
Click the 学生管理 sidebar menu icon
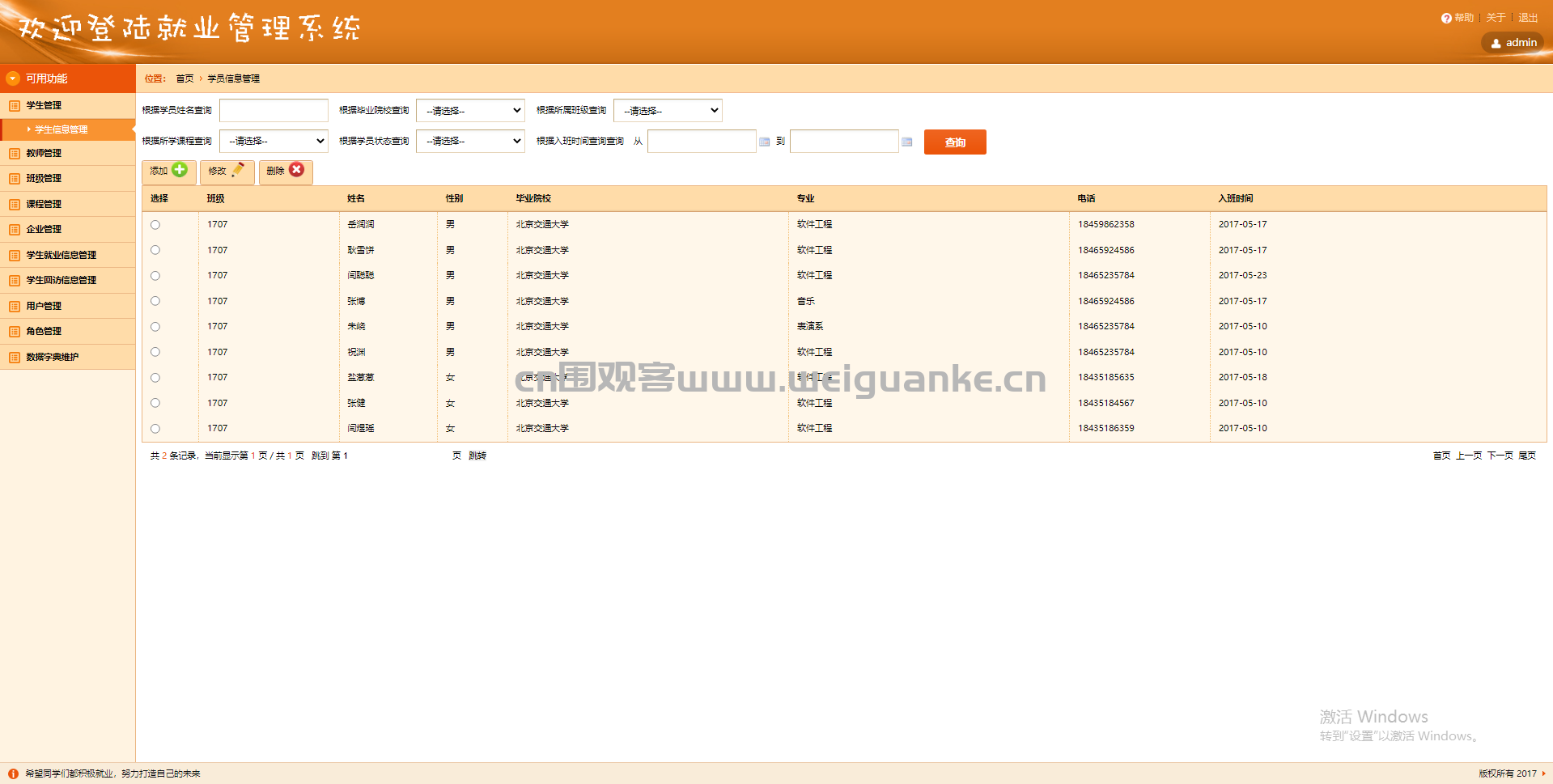[15, 106]
